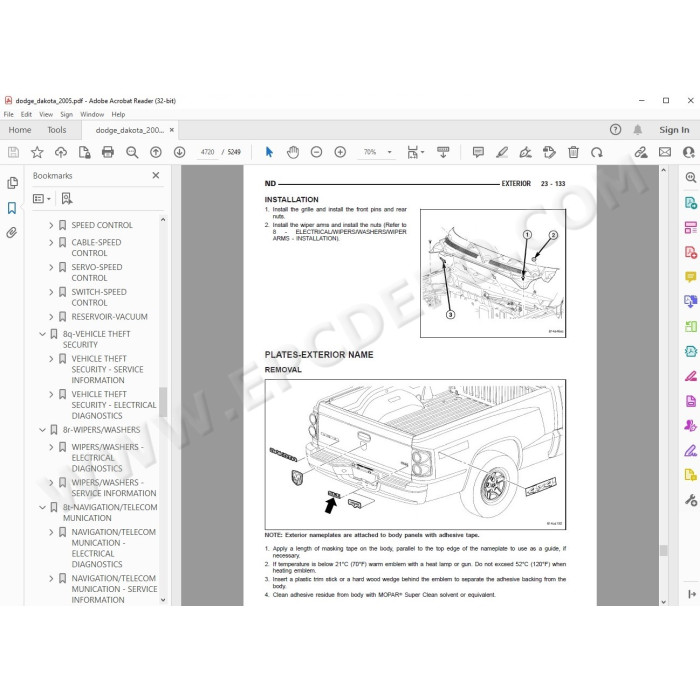Open the File menu
The width and height of the screenshot is (700, 700).
click(x=8, y=114)
